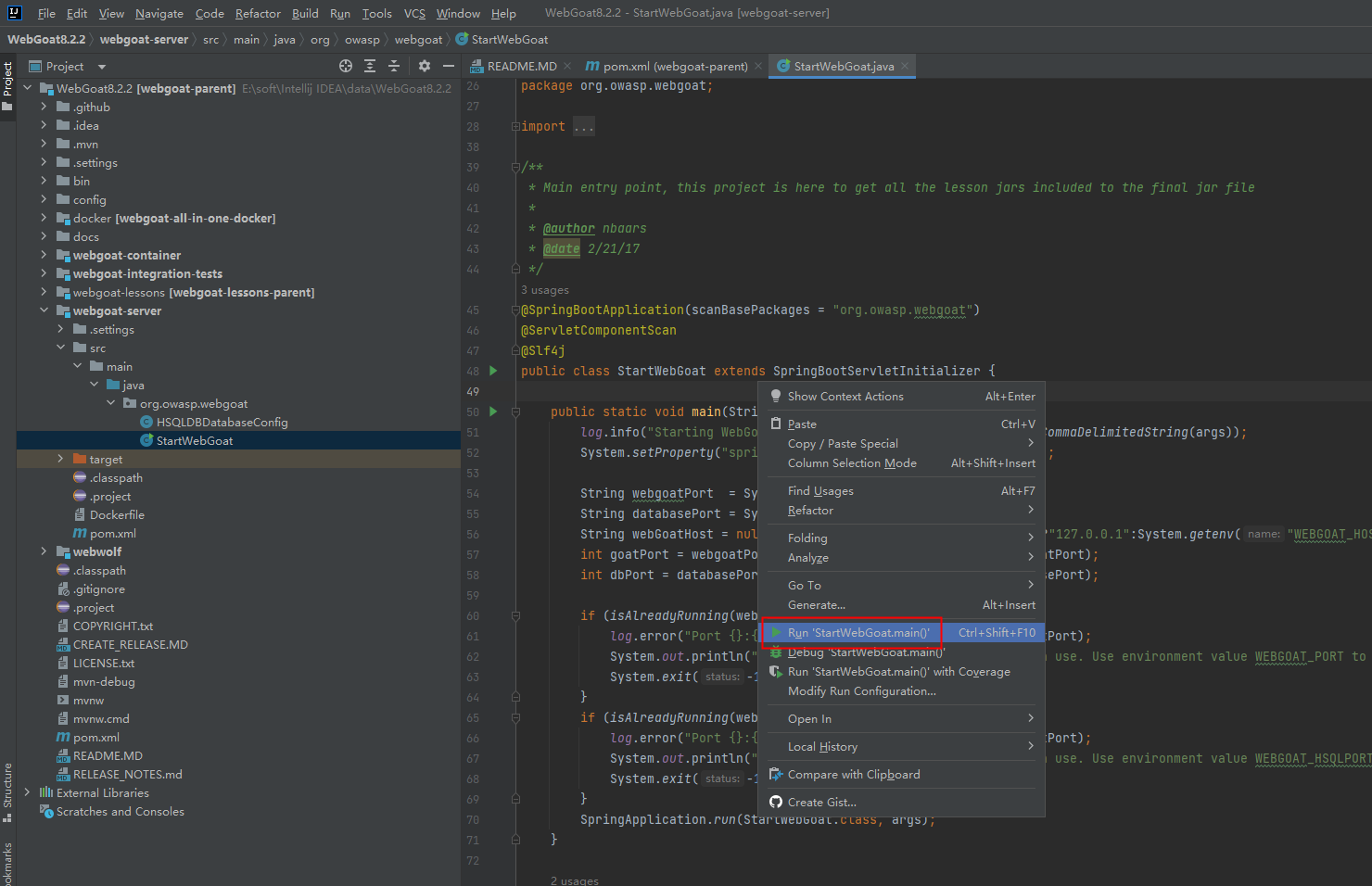Select Dockerfile in project tree
The width and height of the screenshot is (1372, 886).
[117, 515]
